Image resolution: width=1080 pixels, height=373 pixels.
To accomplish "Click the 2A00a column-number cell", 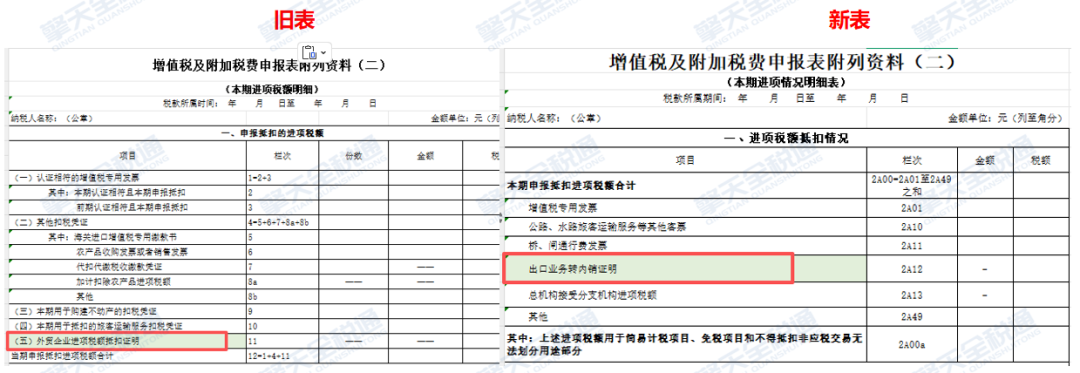I will [913, 344].
